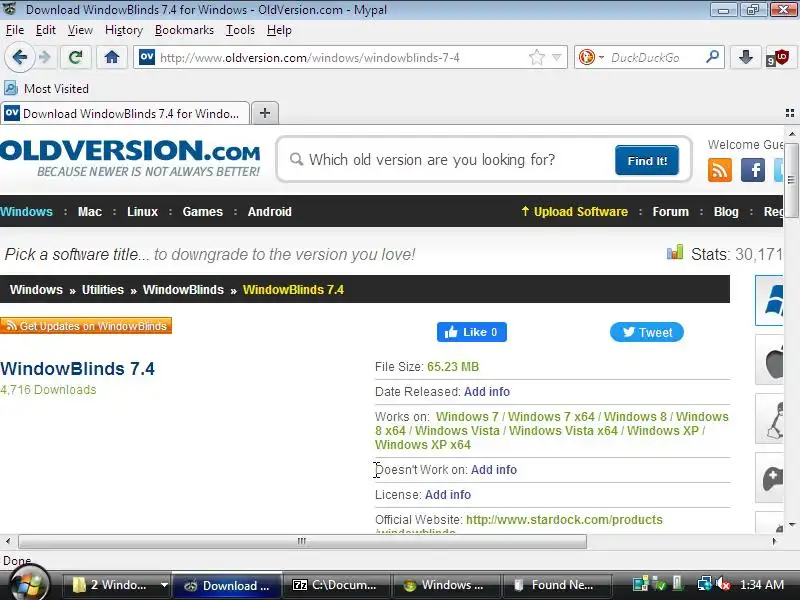The height and width of the screenshot is (600, 800).
Task: Click the OldVersion site identity icon in address bar
Action: pyautogui.click(x=147, y=57)
